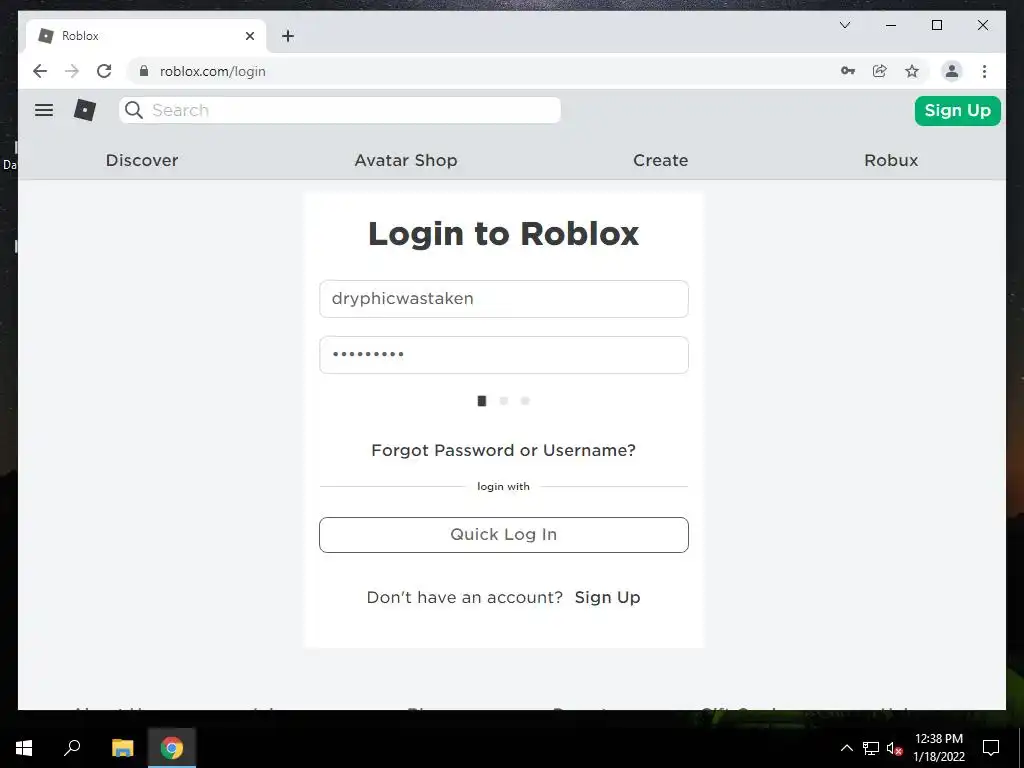Screen dimensions: 1024x768
Task: Open File Explorer from the taskbar
Action: pos(122,748)
